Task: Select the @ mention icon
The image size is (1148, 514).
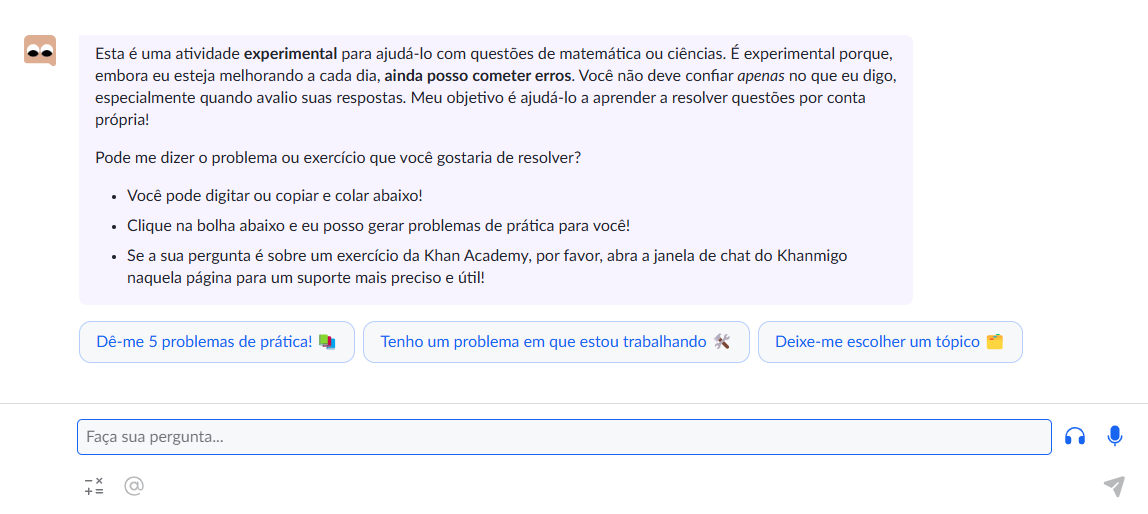Action: [x=133, y=486]
